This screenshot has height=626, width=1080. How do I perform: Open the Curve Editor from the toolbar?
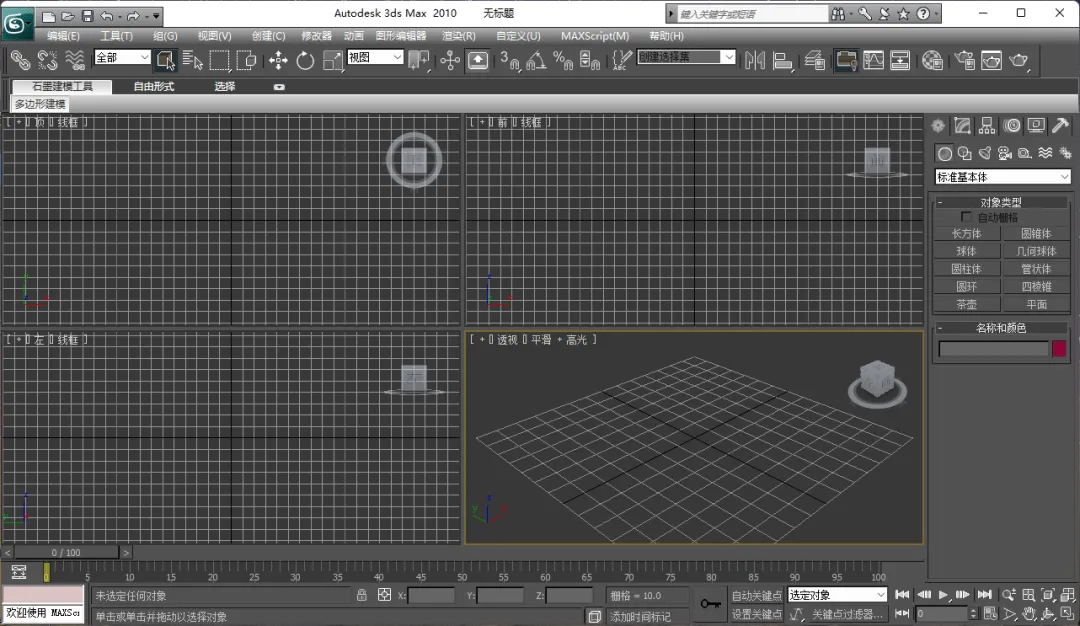874,60
